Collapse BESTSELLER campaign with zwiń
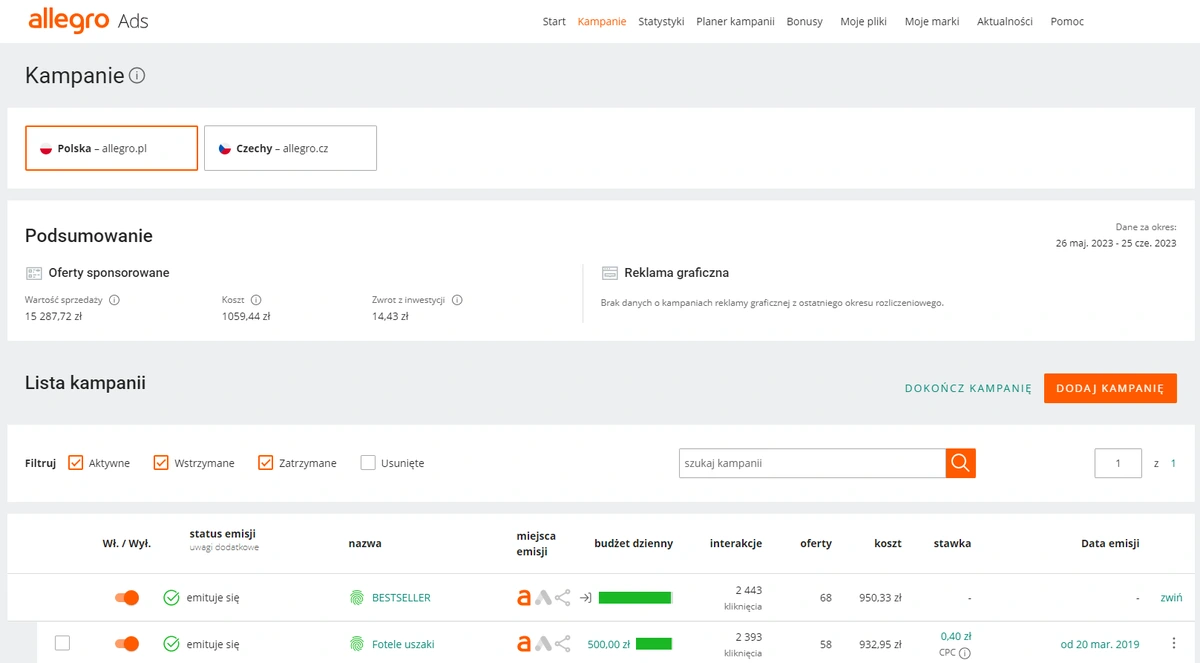The width and height of the screenshot is (1200, 663). 1171,598
